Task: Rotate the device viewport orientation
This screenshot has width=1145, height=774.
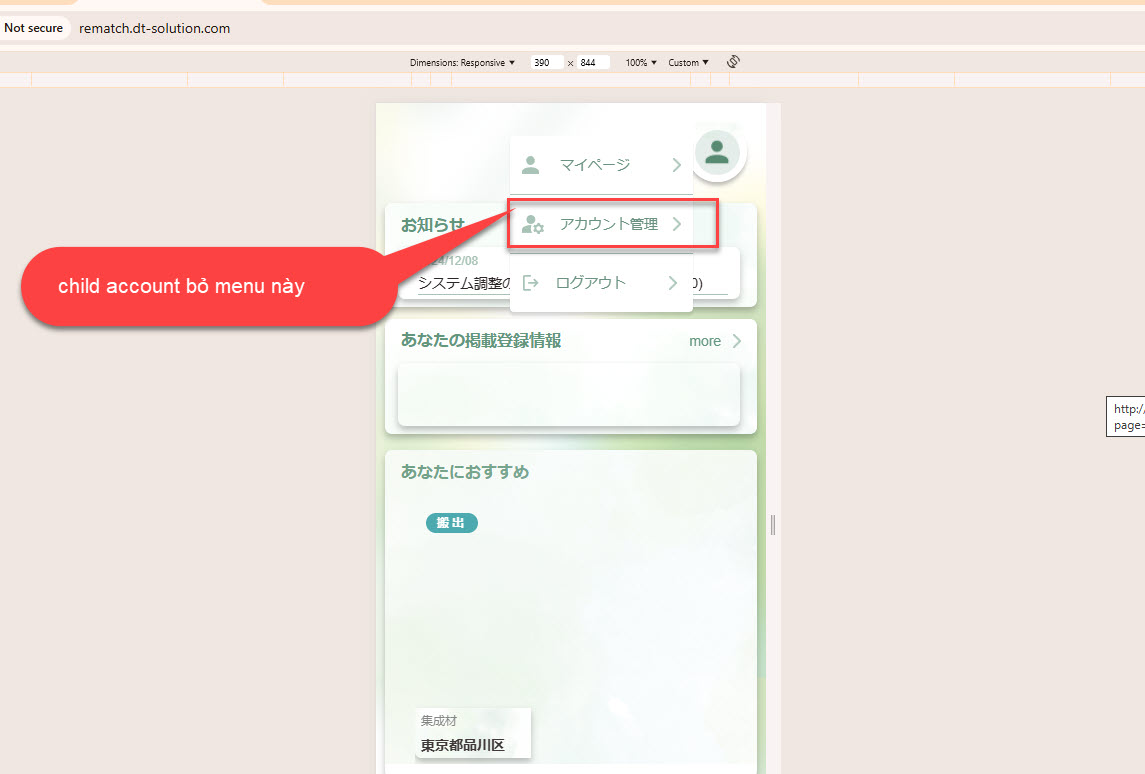Action: (733, 62)
